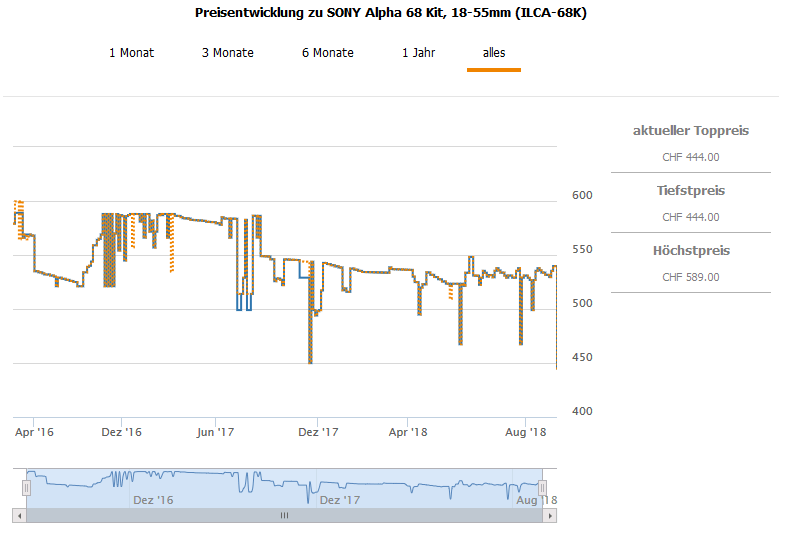Click the Dez '16 label in navigator
This screenshot has width=785, height=536.
pyautogui.click(x=153, y=500)
